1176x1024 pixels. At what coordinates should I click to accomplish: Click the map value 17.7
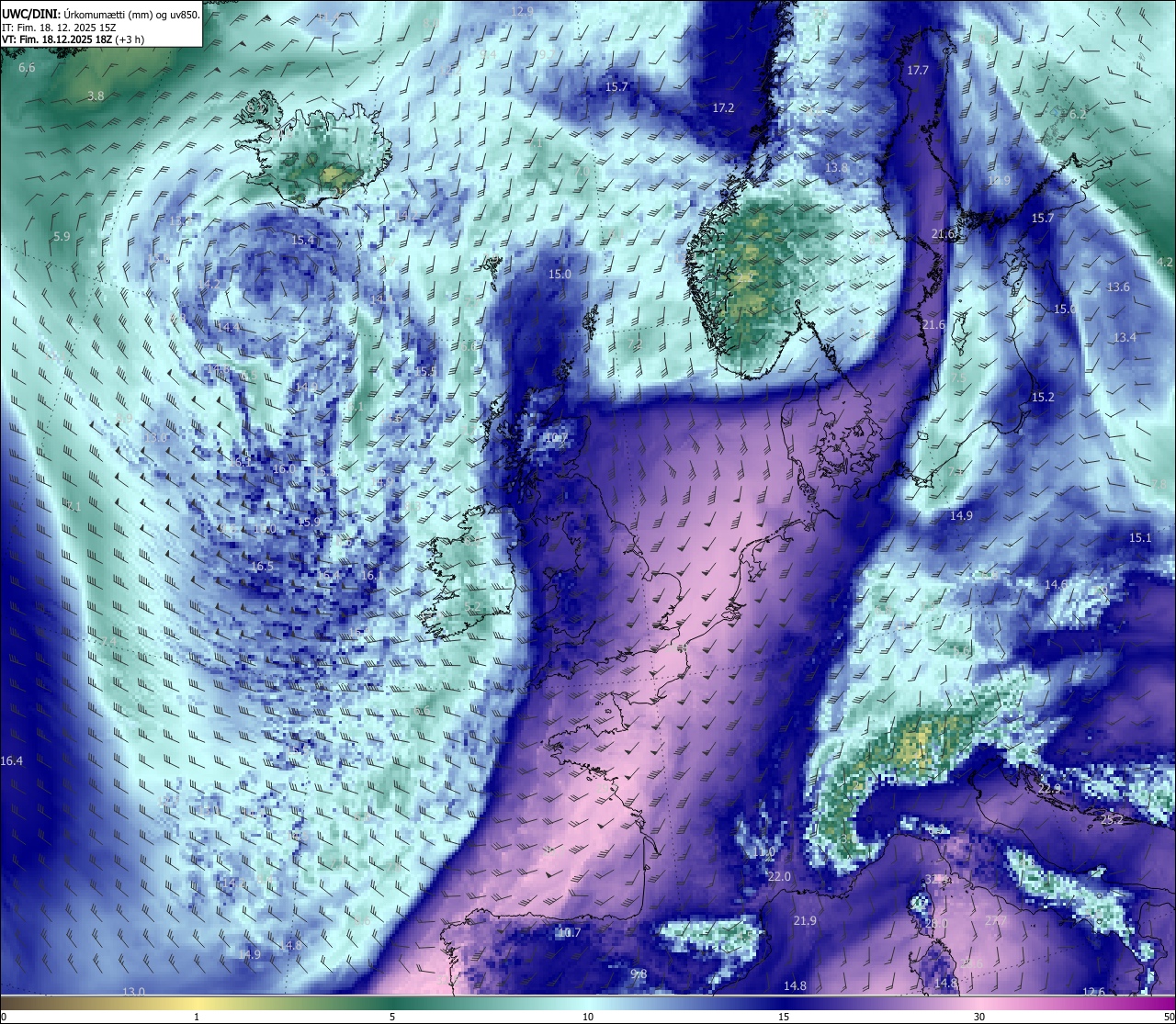[918, 70]
